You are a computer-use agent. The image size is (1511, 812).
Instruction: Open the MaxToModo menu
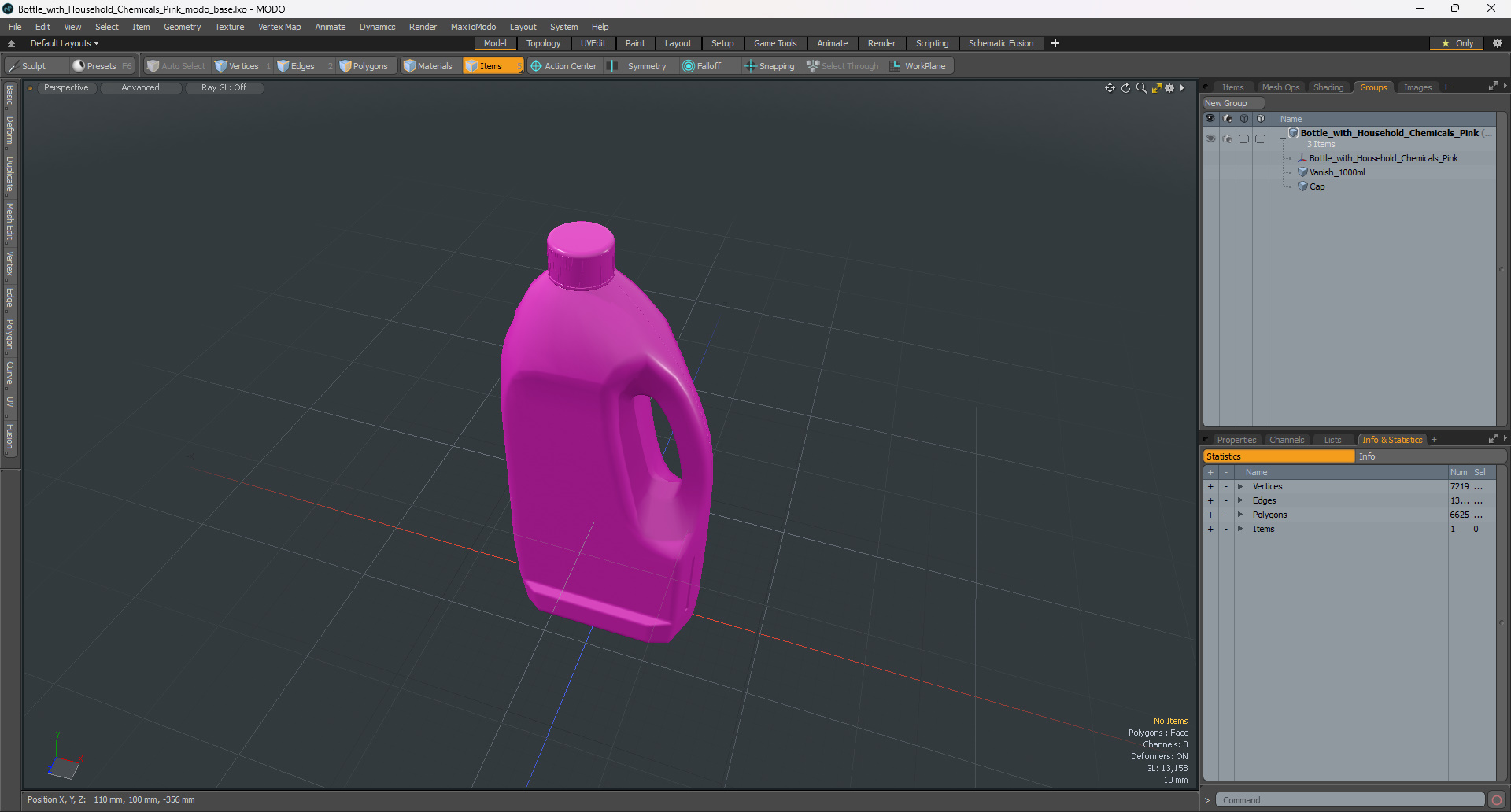tap(473, 27)
